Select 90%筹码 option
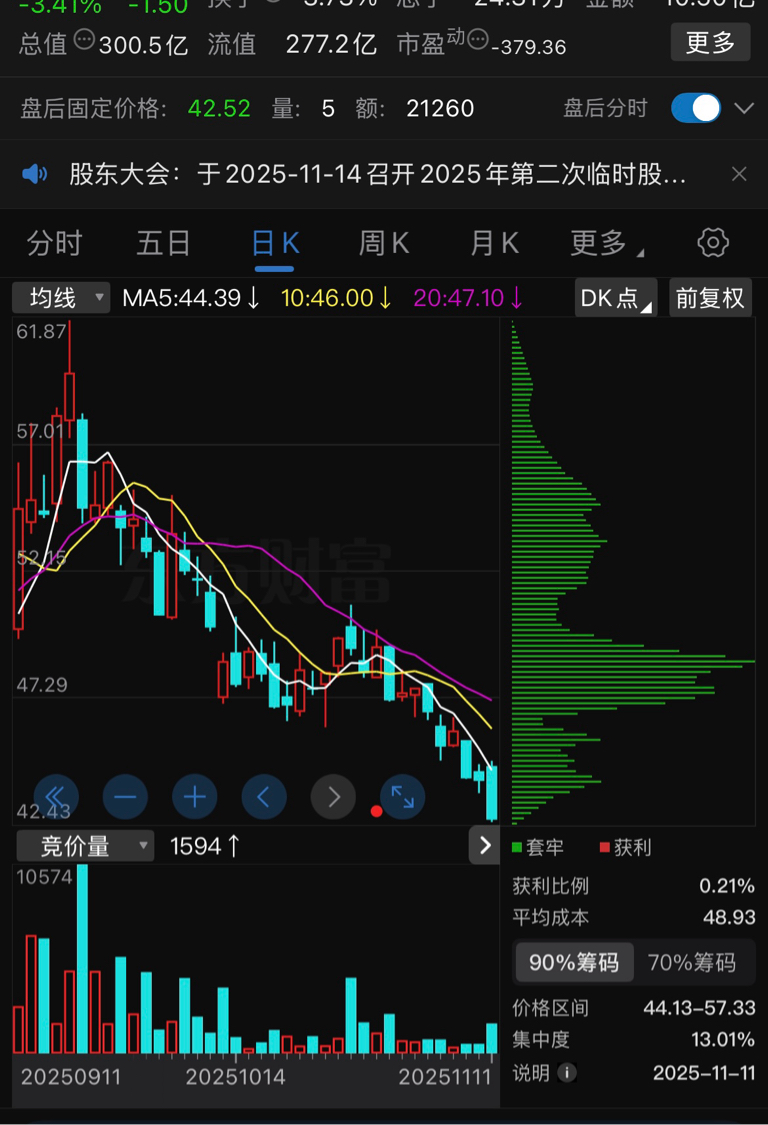 coord(574,962)
